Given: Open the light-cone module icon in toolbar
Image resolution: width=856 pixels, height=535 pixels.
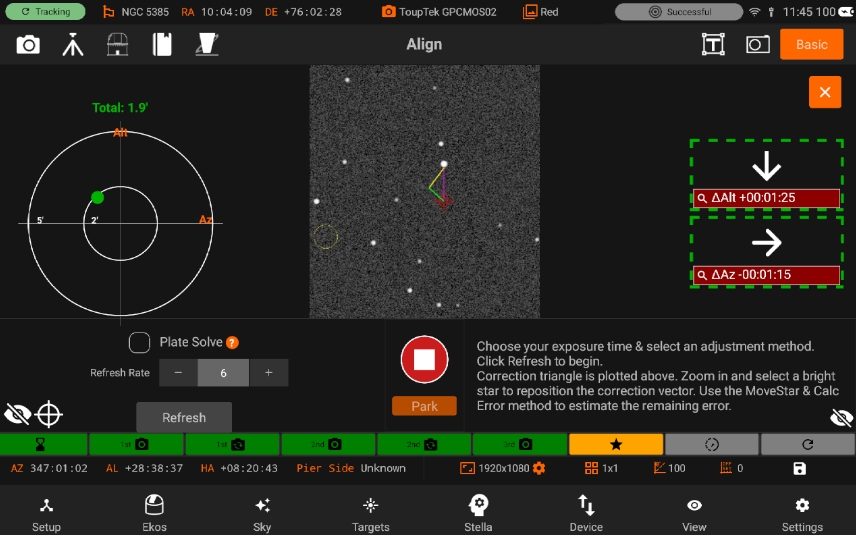Looking at the screenshot, I should click(207, 44).
